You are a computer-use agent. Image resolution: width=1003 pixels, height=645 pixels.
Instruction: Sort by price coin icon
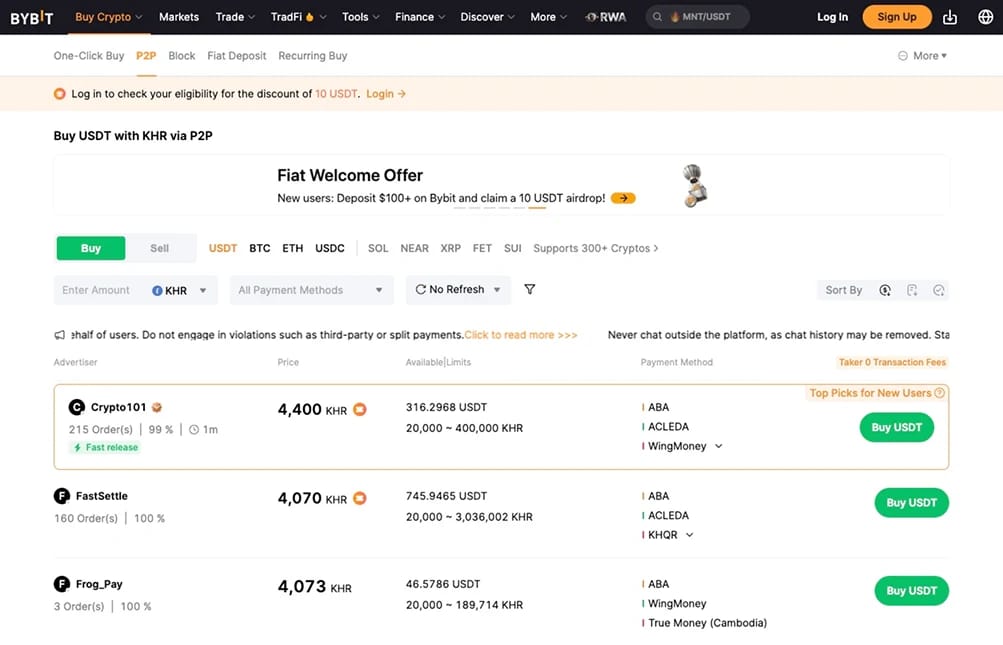885,290
